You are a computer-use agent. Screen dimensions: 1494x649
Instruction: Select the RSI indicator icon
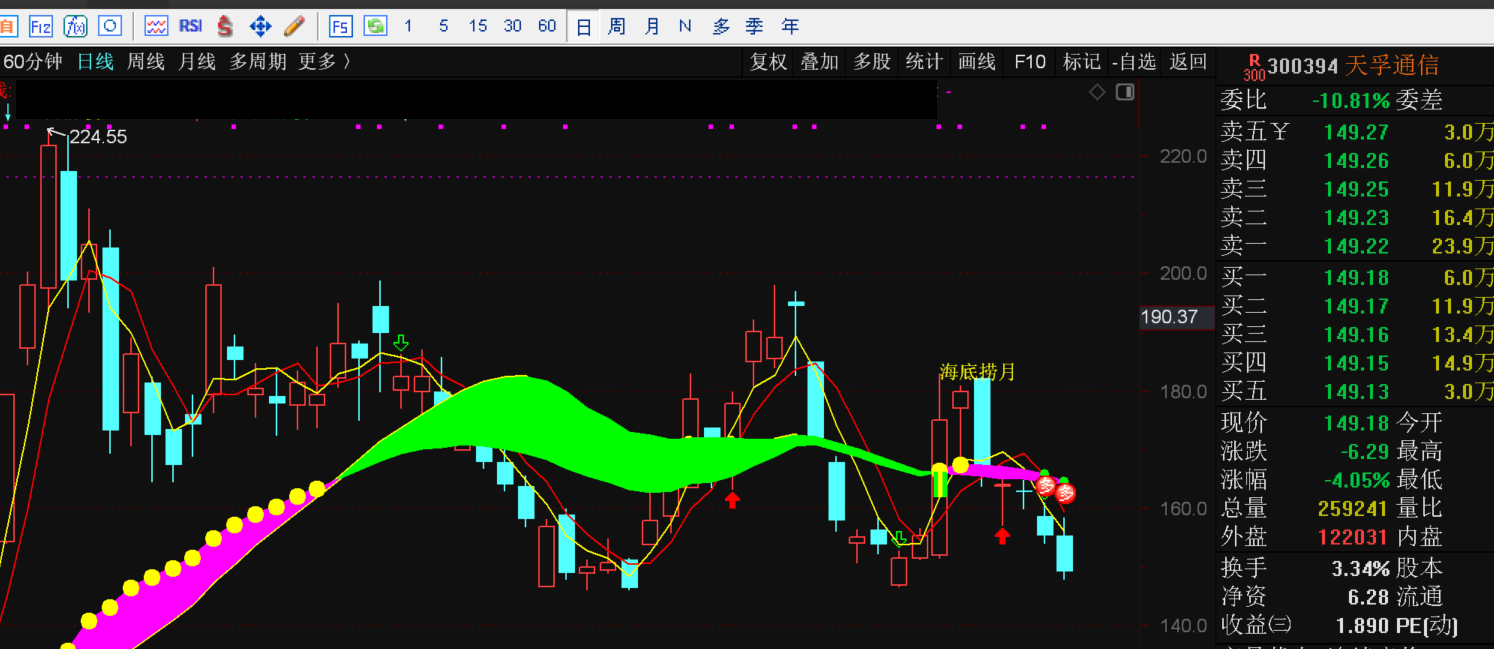[x=190, y=26]
